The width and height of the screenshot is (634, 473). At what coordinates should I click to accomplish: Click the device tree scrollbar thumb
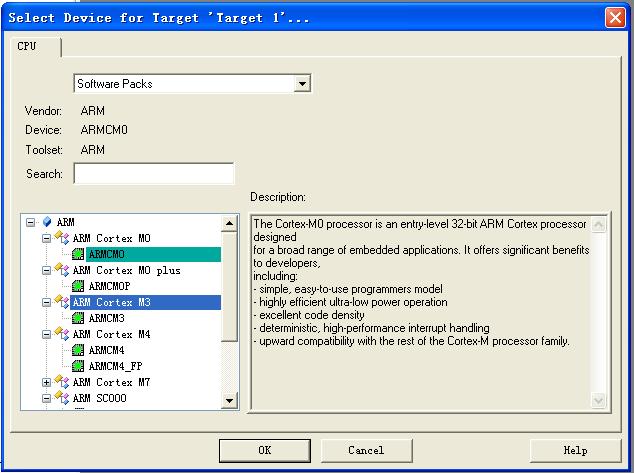(229, 287)
